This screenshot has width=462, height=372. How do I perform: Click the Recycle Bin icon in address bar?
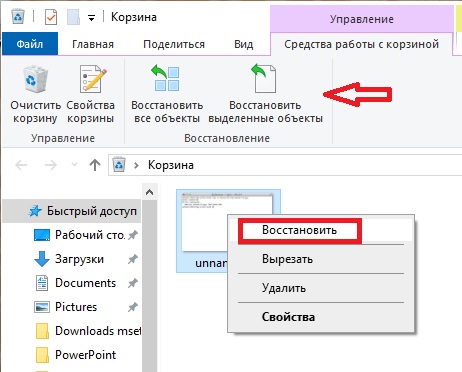119,165
